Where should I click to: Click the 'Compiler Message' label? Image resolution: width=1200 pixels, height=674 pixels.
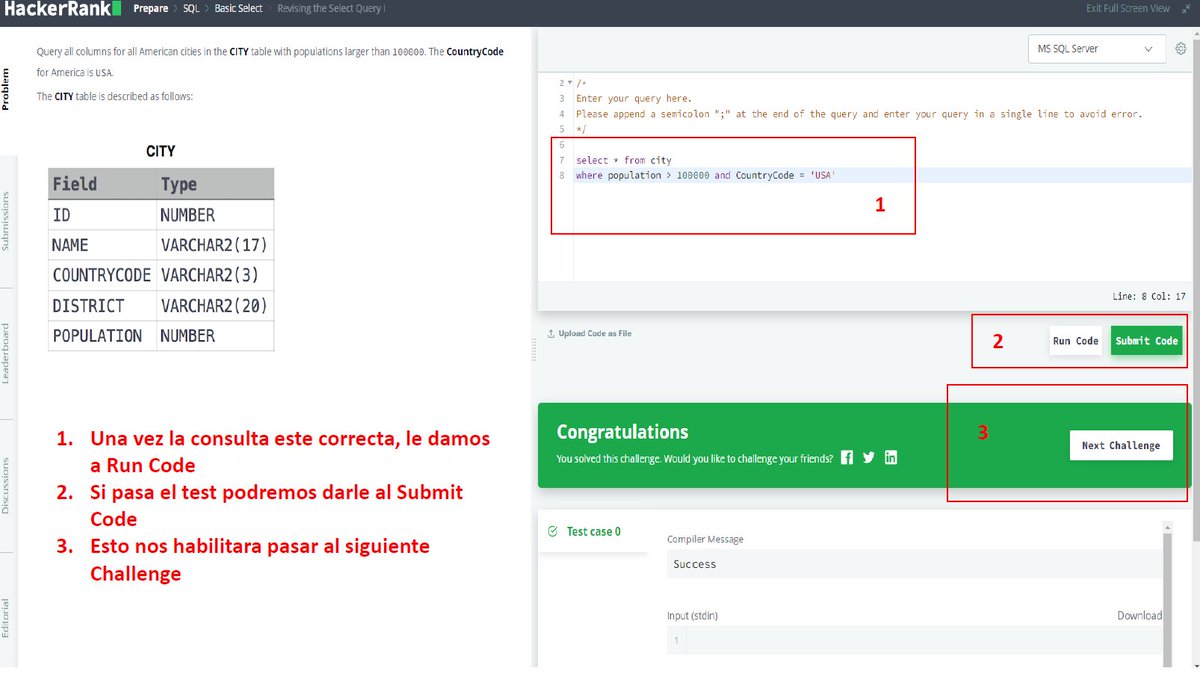[705, 540]
